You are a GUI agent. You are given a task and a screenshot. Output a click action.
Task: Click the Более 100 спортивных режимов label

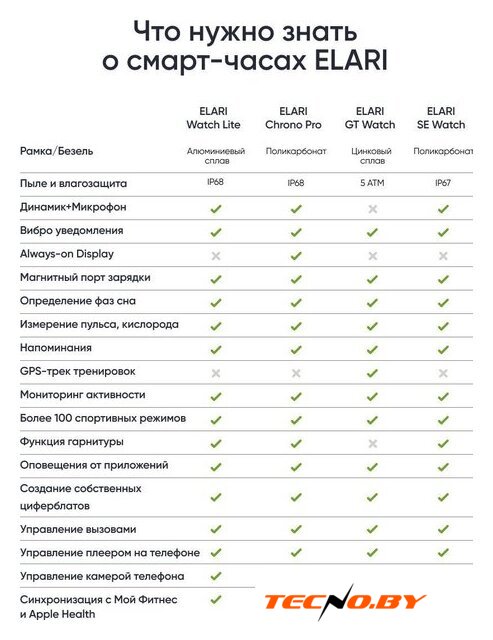pos(103,418)
